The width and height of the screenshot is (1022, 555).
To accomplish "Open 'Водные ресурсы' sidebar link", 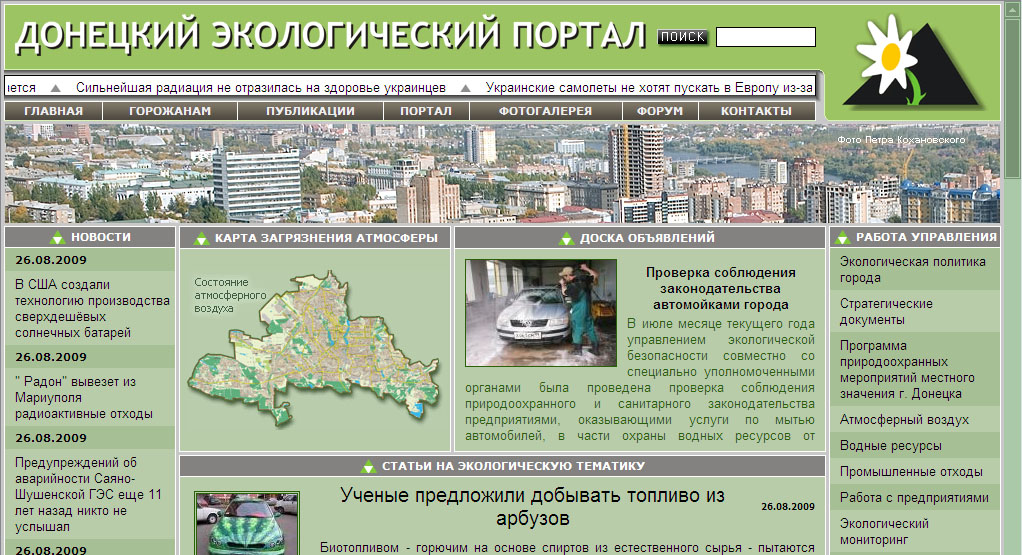I will point(890,446).
